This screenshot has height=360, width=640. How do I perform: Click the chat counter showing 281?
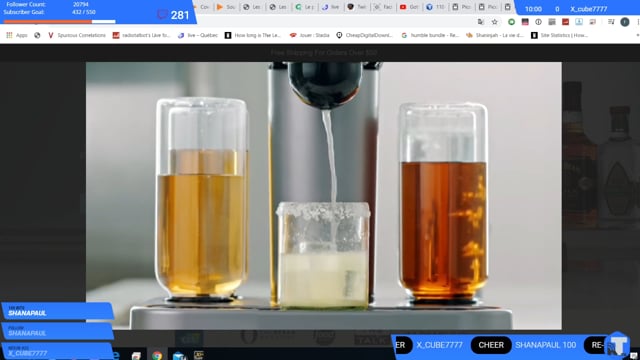pyautogui.click(x=173, y=15)
